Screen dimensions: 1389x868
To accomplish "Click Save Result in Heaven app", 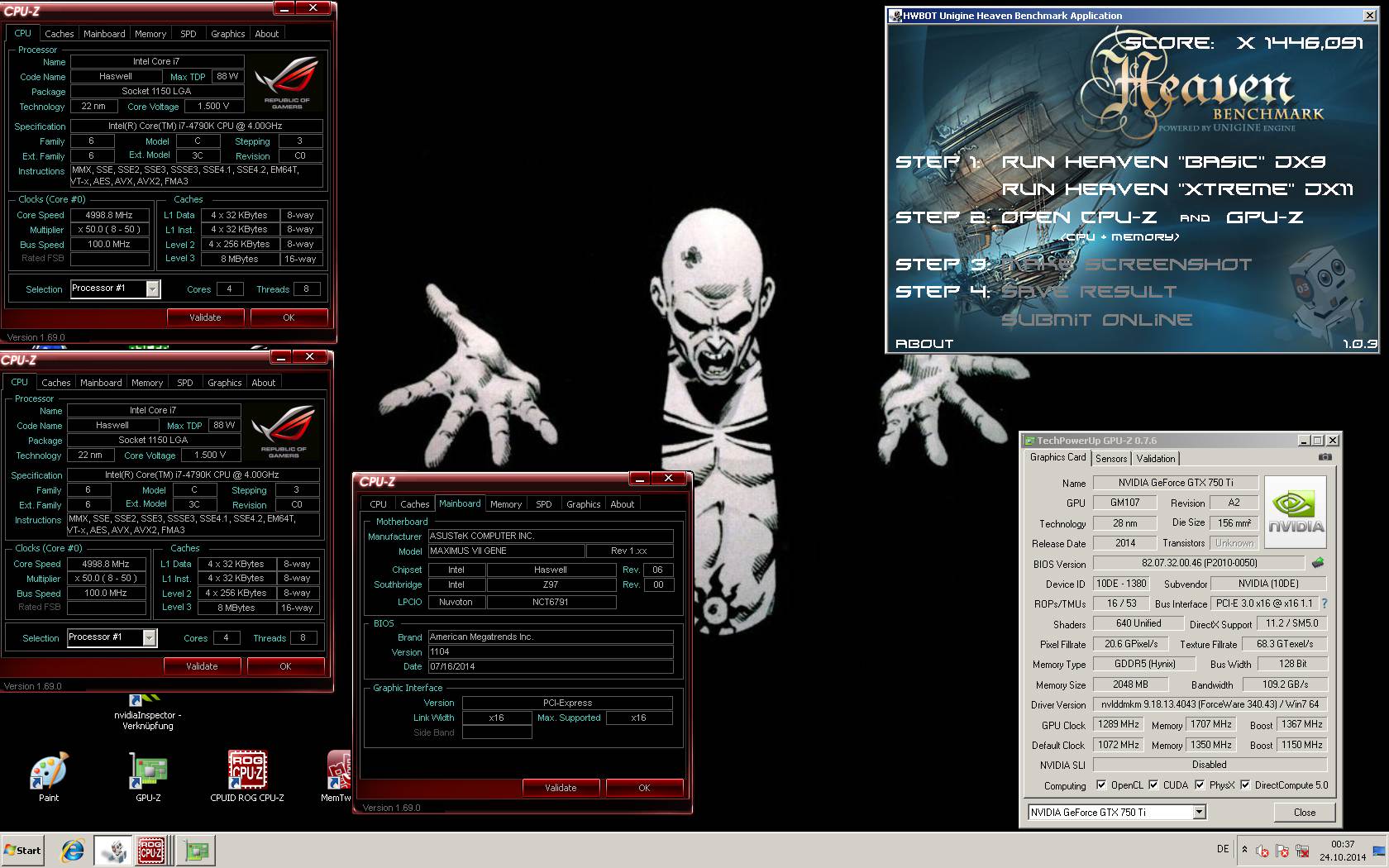I will pos(1089,292).
